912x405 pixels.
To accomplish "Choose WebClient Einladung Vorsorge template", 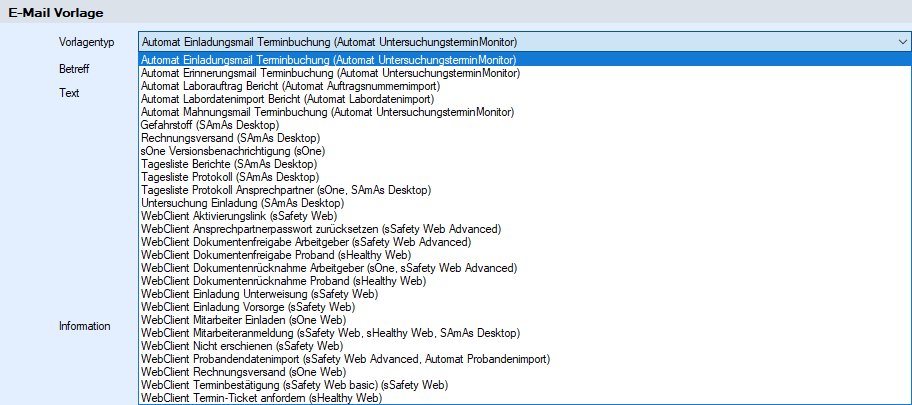I will pyautogui.click(x=525, y=307).
